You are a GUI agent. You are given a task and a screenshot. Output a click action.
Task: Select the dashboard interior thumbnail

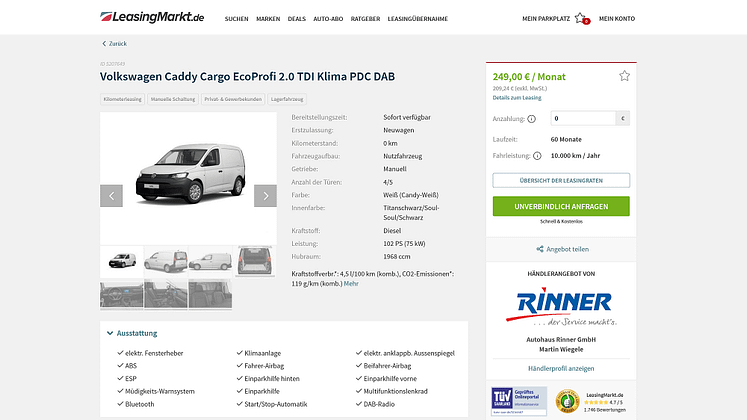(121, 295)
